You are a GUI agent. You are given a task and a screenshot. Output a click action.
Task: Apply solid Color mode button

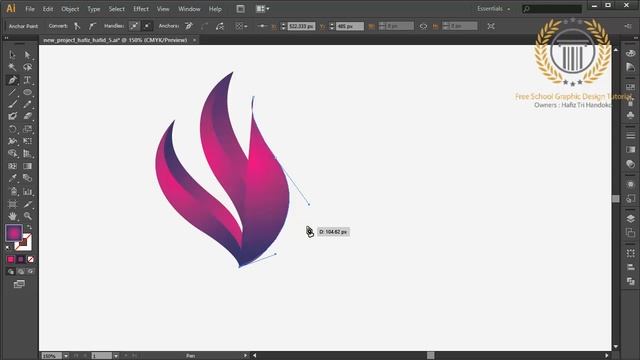[11, 260]
